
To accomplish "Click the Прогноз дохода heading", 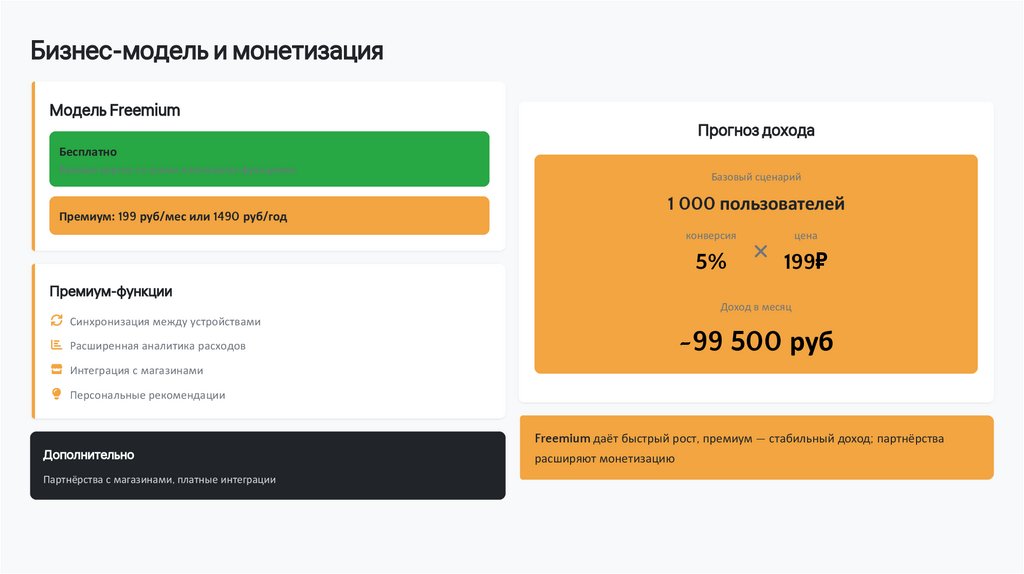I will (x=756, y=130).
